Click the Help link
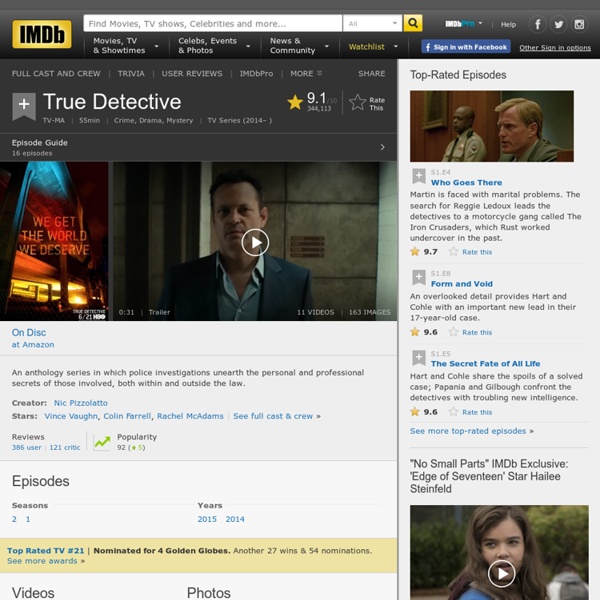Viewport: 600px width, 600px height. coord(508,24)
